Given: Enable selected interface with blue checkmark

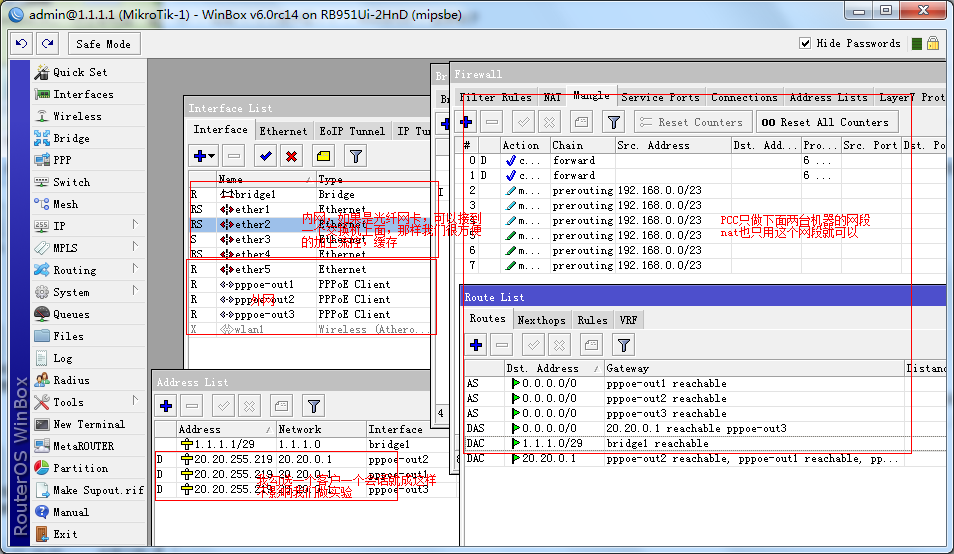Looking at the screenshot, I should click(x=265, y=156).
